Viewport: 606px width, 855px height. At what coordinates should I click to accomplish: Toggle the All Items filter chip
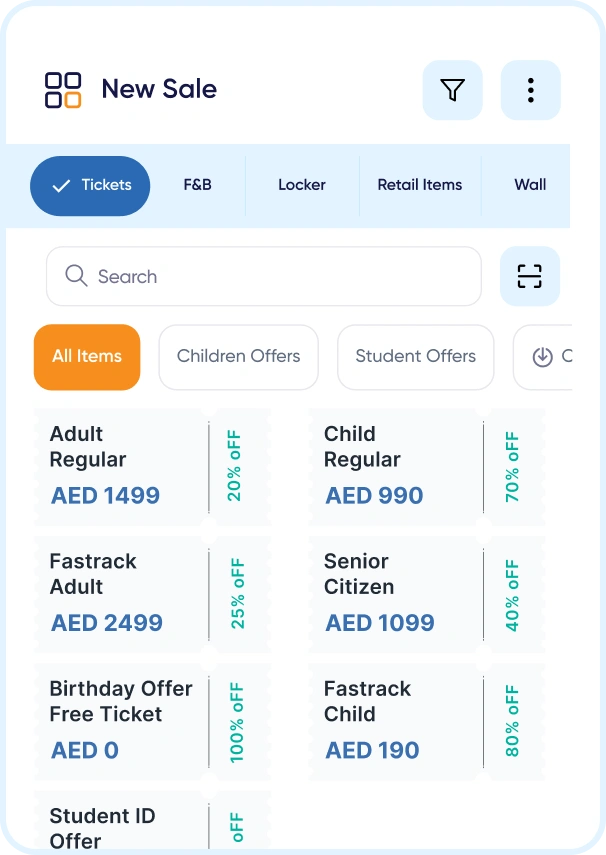(86, 357)
